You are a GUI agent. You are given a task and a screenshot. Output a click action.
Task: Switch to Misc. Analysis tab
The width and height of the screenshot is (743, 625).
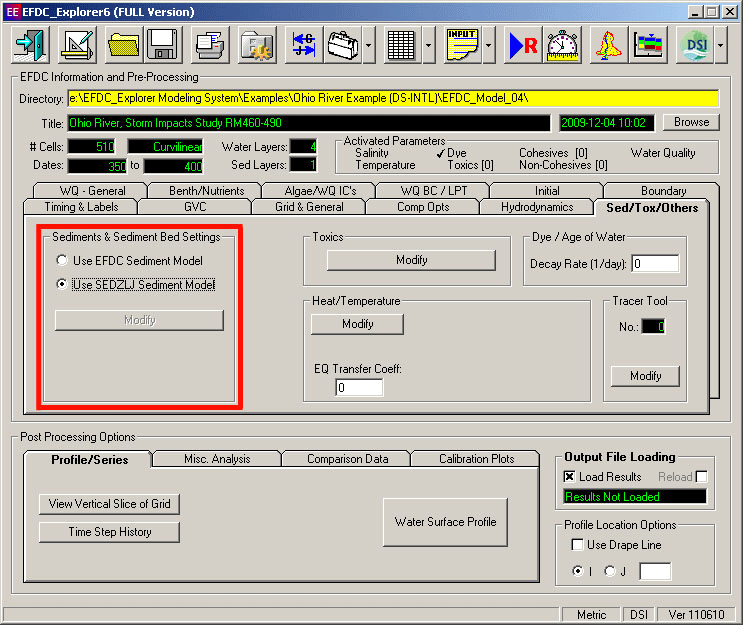[217, 459]
